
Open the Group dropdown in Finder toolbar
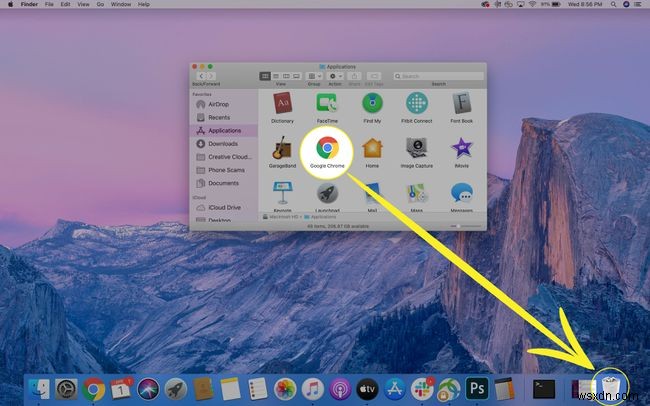click(314, 76)
